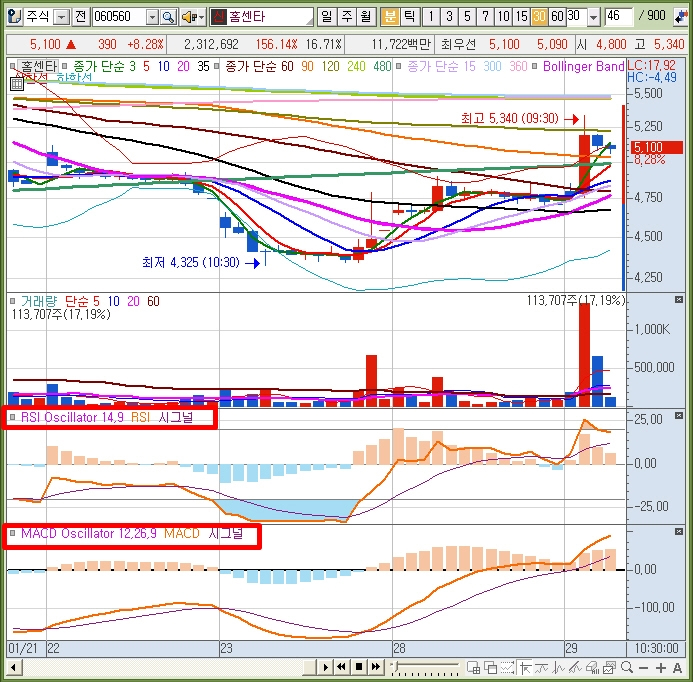693x682 pixels.
Task: Open the 주식 market type dropdown
Action: (61, 17)
